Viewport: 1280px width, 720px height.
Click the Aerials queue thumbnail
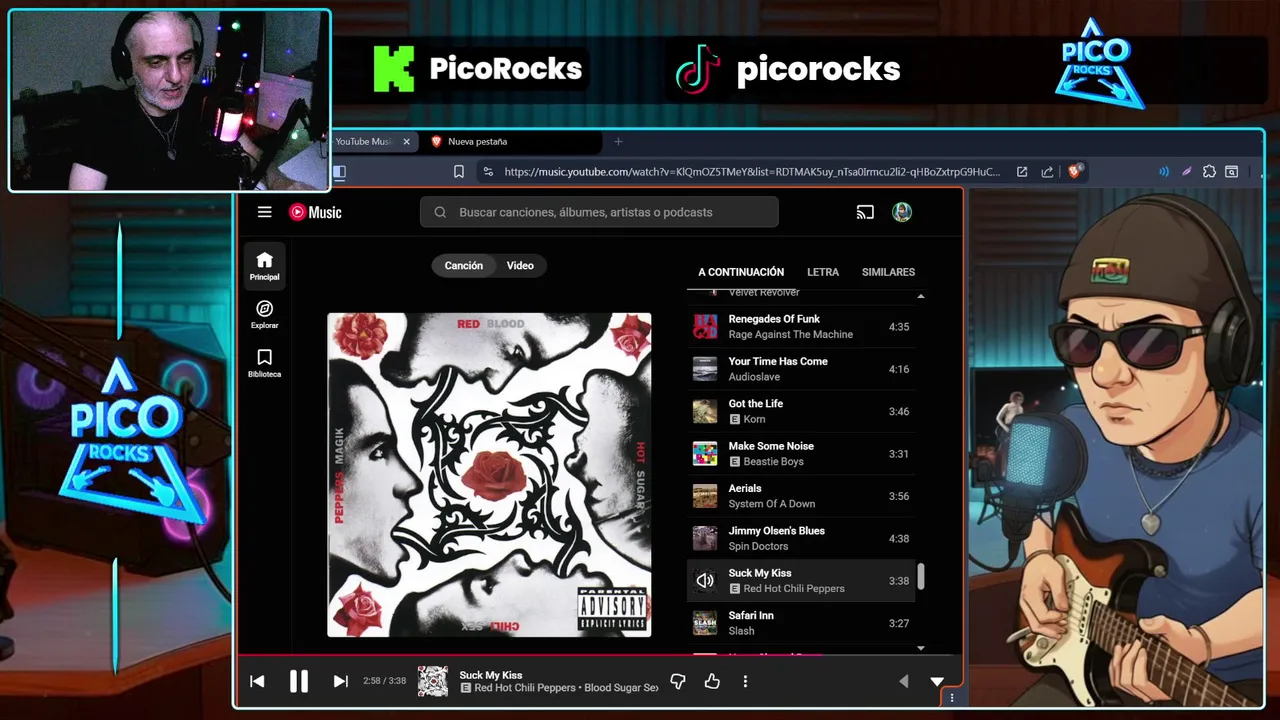pyautogui.click(x=705, y=496)
